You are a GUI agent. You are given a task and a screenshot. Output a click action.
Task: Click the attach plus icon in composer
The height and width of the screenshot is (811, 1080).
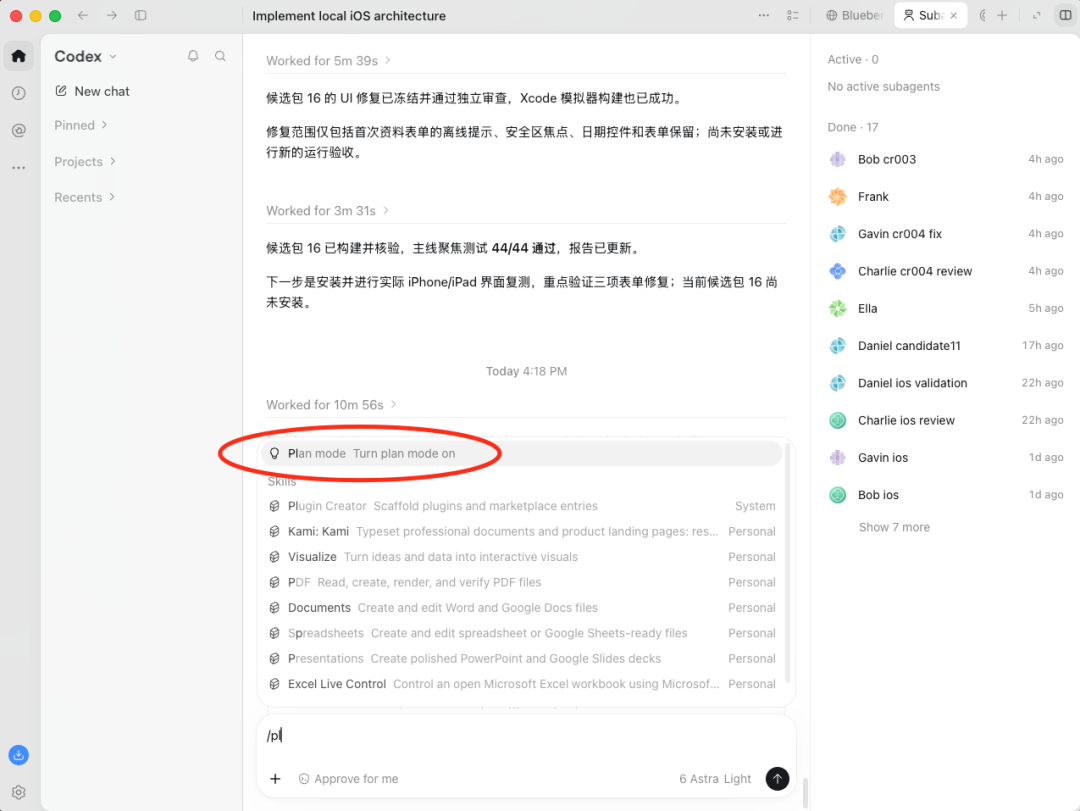click(276, 779)
